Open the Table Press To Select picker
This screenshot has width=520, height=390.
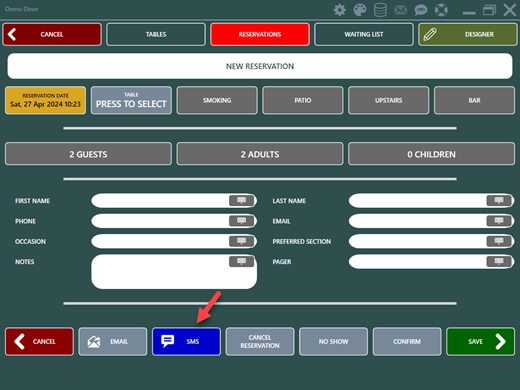[x=131, y=100]
